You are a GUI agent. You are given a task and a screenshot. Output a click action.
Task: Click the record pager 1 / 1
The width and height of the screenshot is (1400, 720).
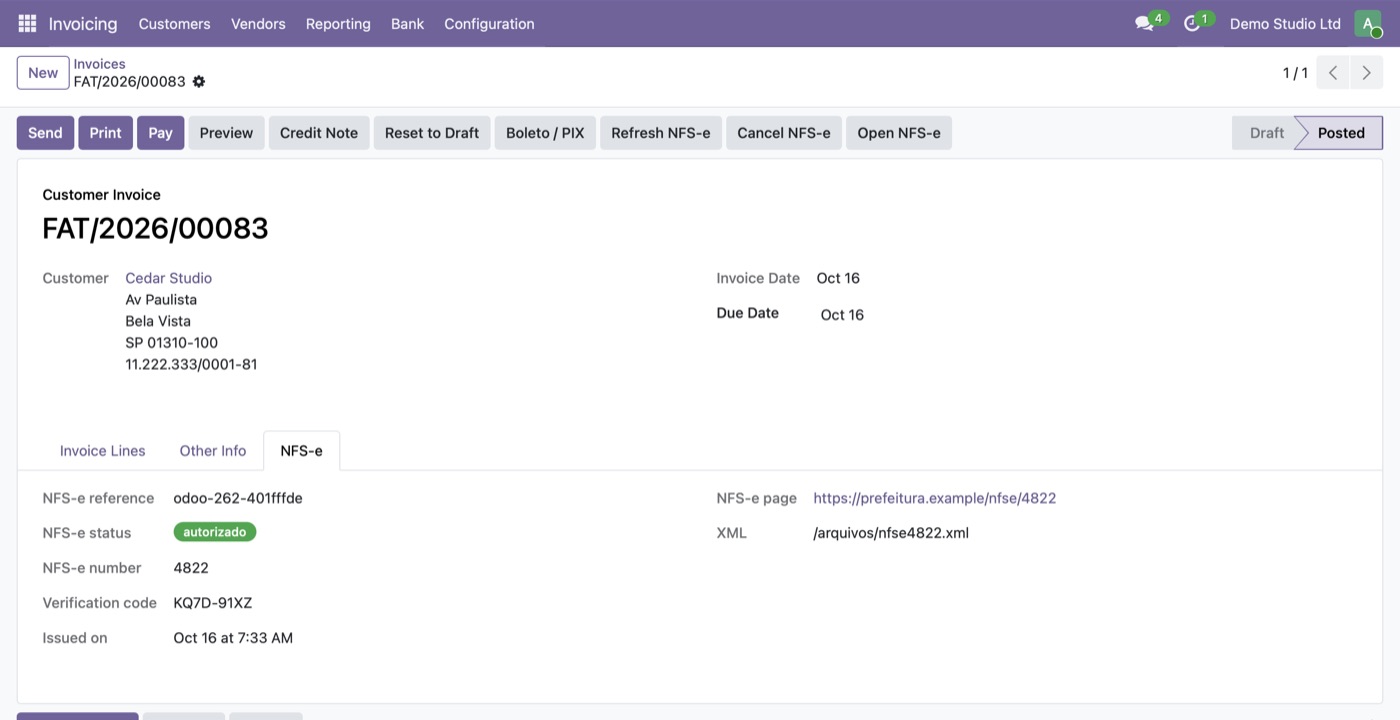coord(1295,73)
